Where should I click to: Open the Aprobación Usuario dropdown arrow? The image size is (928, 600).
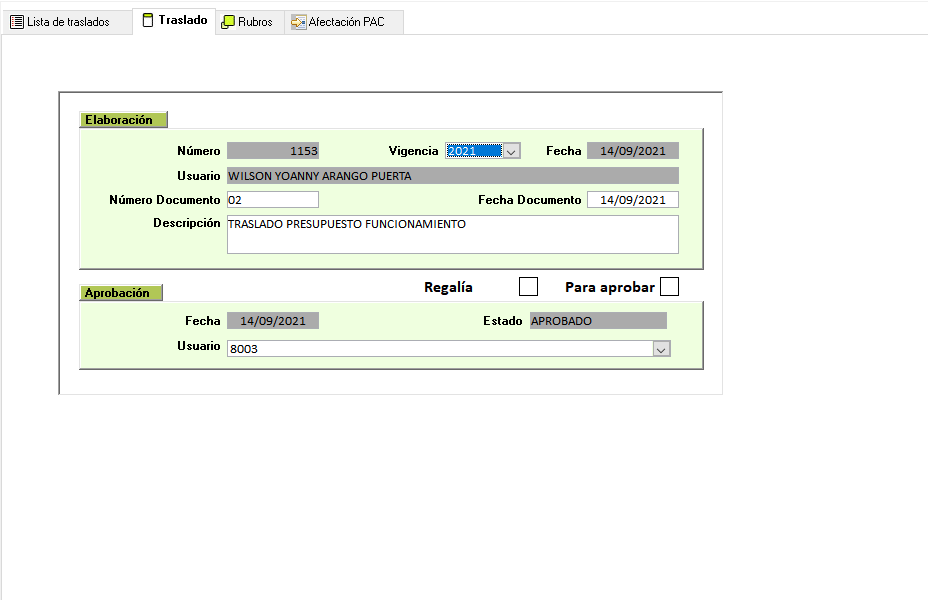pos(660,349)
